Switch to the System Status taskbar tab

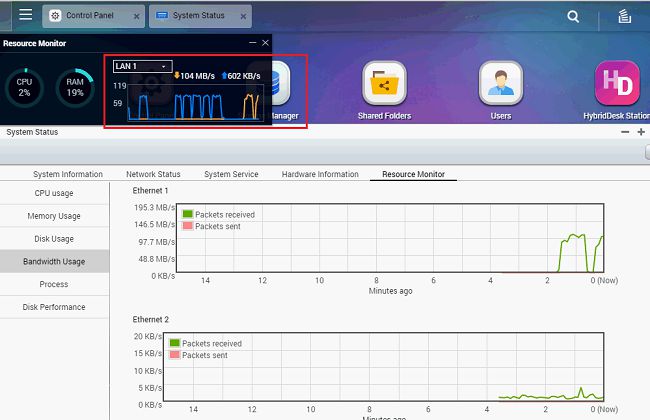coord(198,16)
